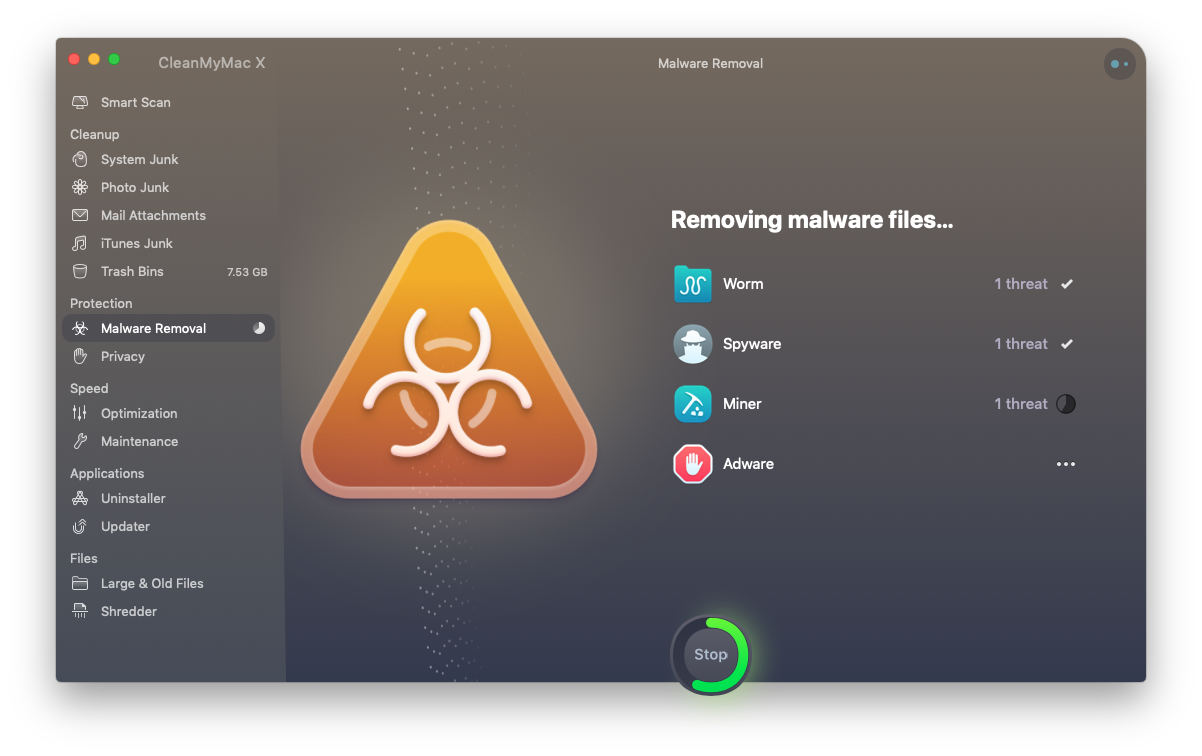Stop the malware removal process
The image size is (1202, 756).
tap(710, 654)
